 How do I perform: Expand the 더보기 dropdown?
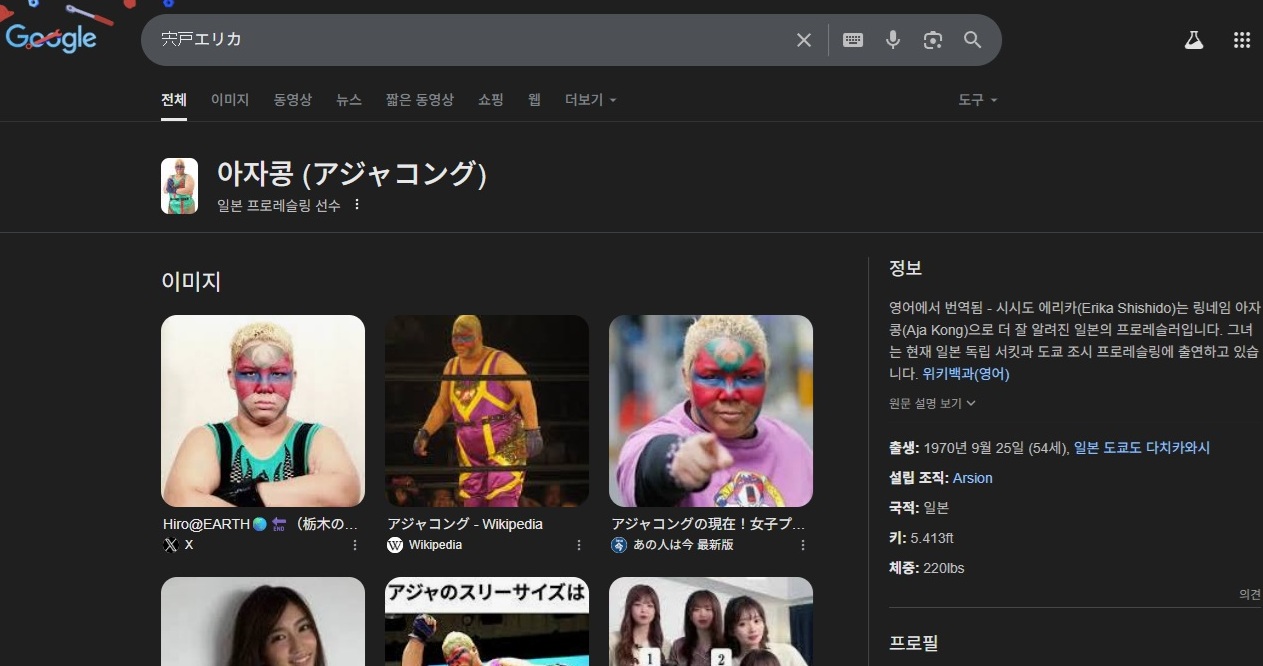[x=591, y=100]
